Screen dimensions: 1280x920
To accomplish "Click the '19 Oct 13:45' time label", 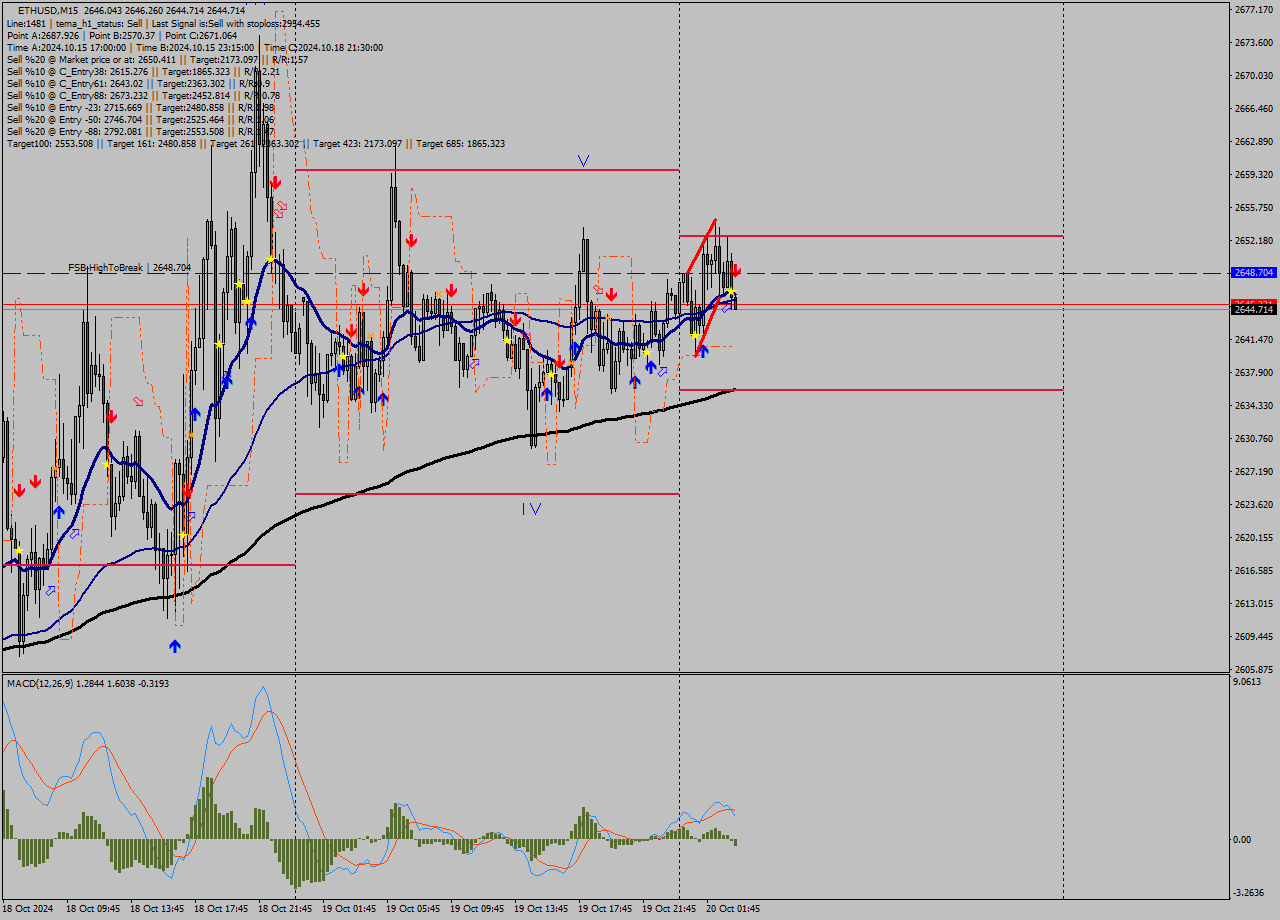I will 541,909.
